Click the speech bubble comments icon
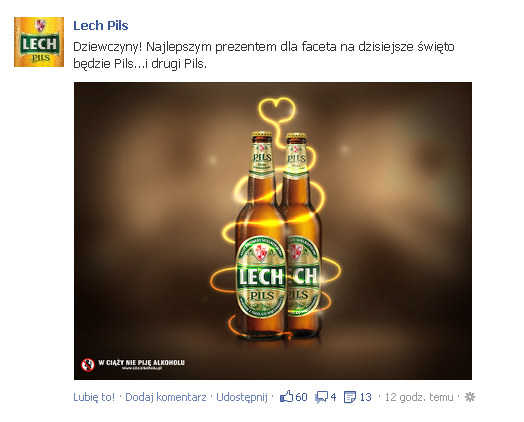Screen dimensions: 524x422 (321, 397)
